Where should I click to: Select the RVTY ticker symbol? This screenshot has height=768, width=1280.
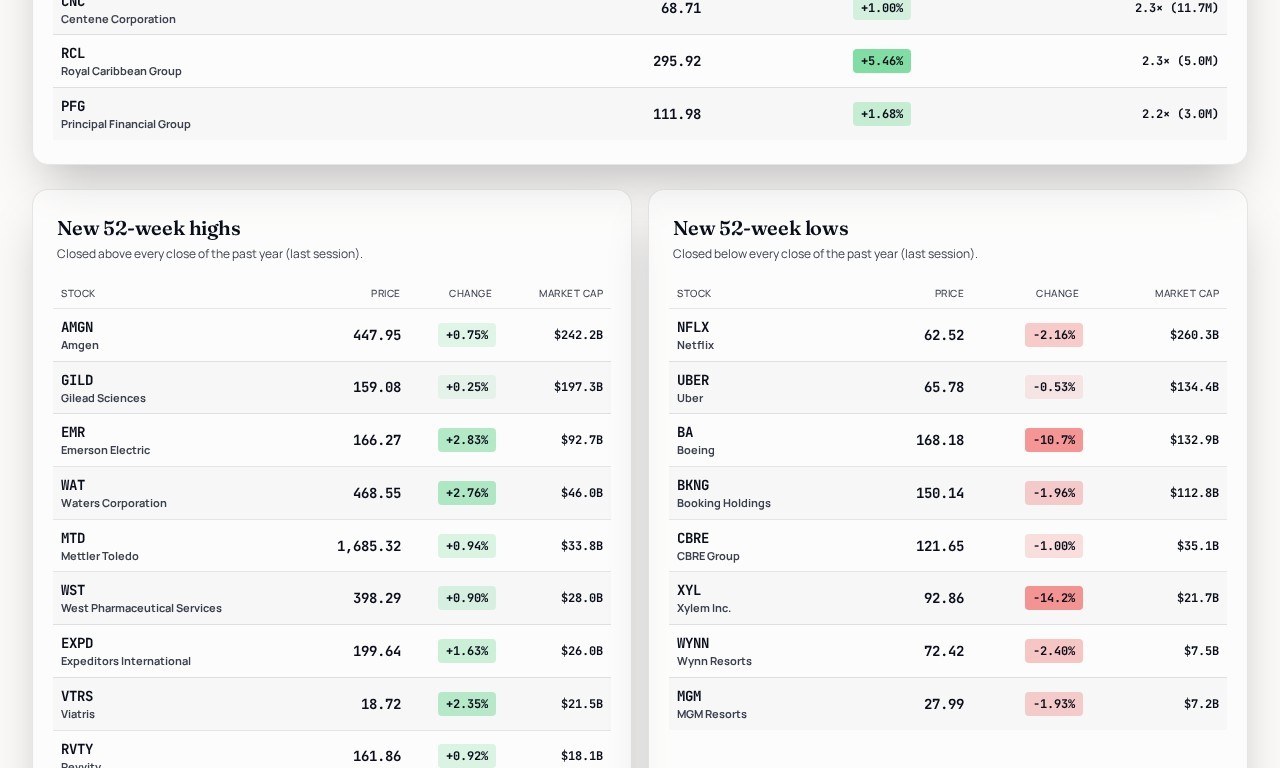tap(77, 749)
